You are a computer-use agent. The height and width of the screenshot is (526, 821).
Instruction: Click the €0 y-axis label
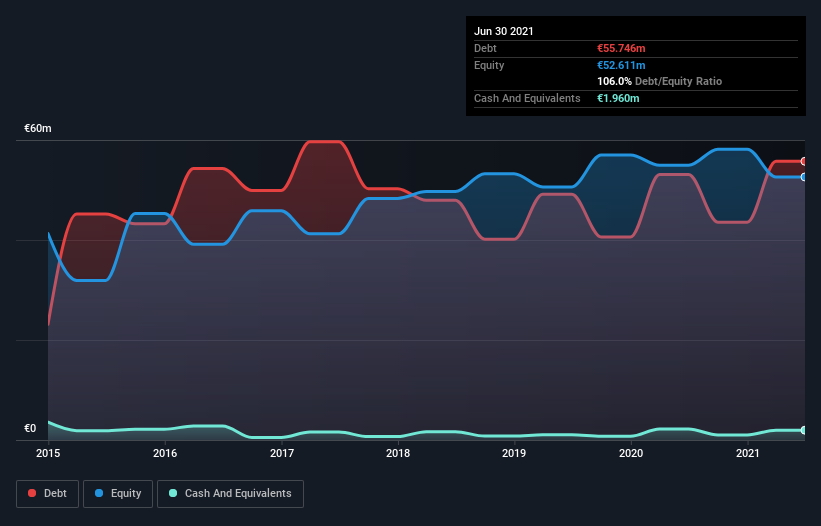coord(30,428)
